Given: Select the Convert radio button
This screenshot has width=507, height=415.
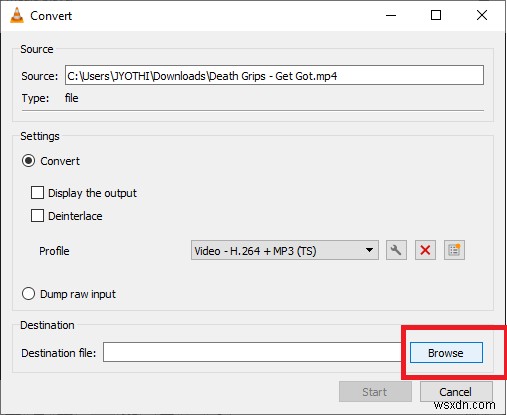Looking at the screenshot, I should [28, 161].
